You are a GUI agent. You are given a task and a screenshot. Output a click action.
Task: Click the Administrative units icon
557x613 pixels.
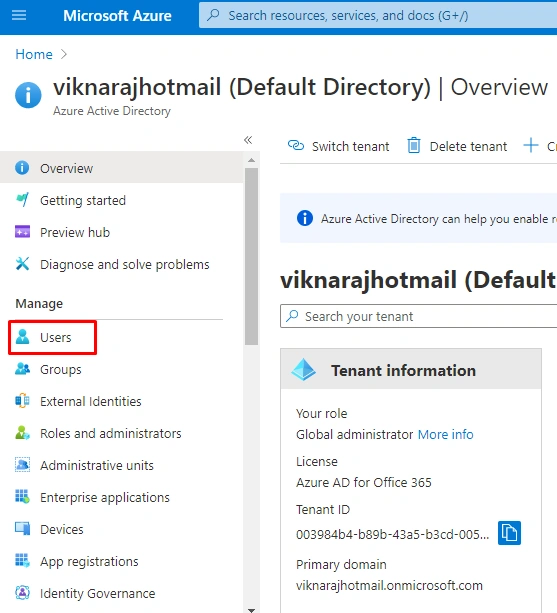pos(22,465)
